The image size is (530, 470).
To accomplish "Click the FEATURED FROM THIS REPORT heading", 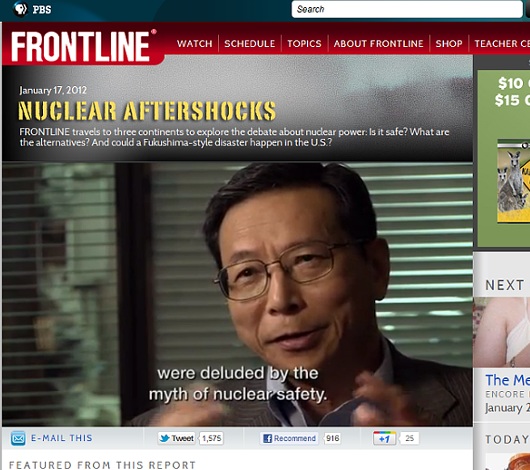I will point(102,465).
